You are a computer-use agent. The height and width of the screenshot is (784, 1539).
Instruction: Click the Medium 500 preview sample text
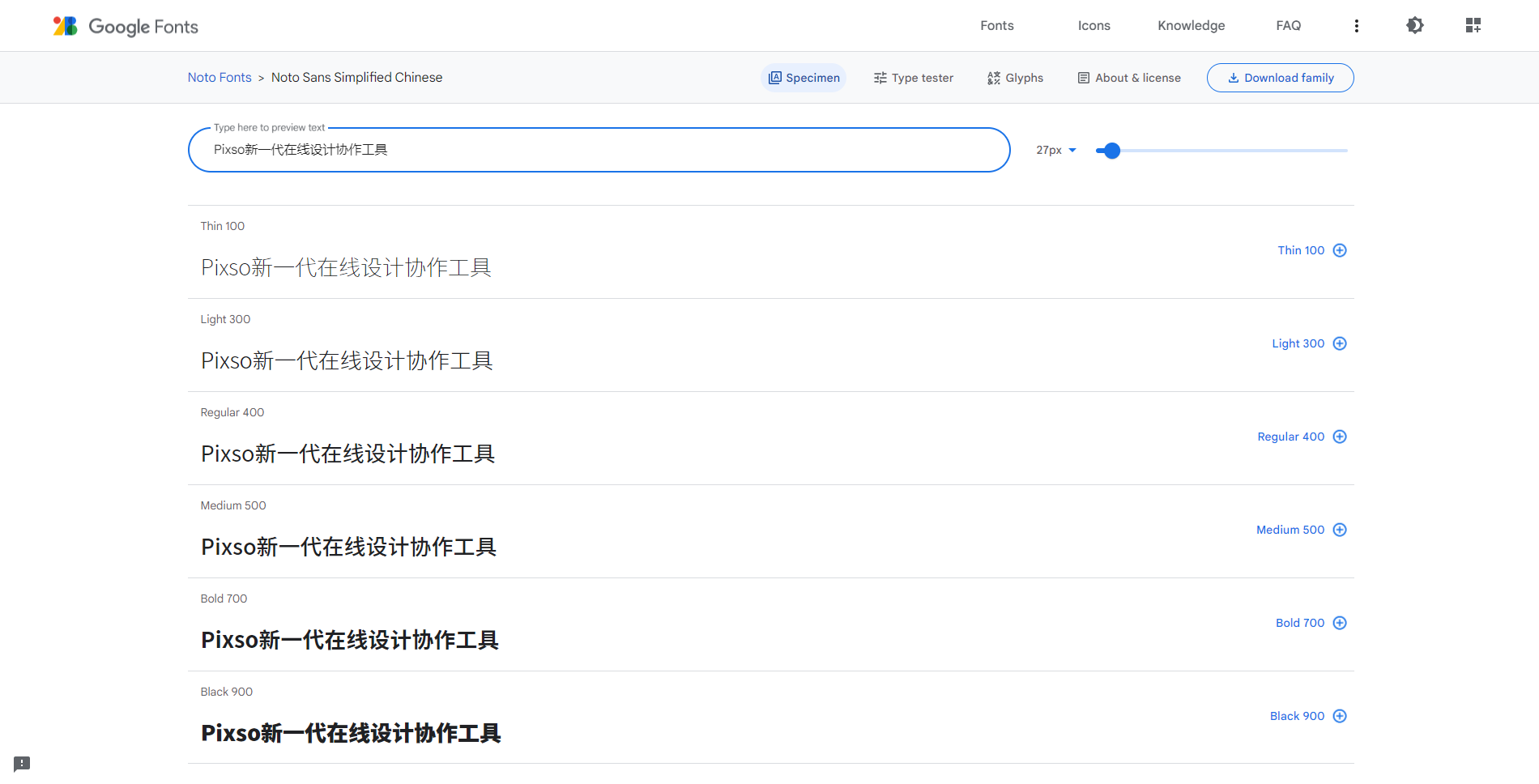point(349,547)
